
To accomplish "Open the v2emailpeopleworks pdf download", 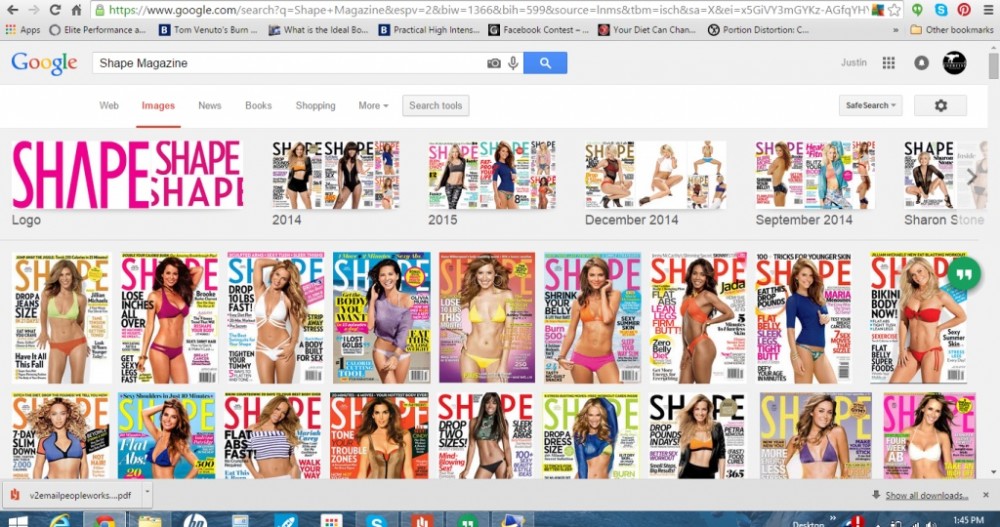I will [x=71, y=495].
